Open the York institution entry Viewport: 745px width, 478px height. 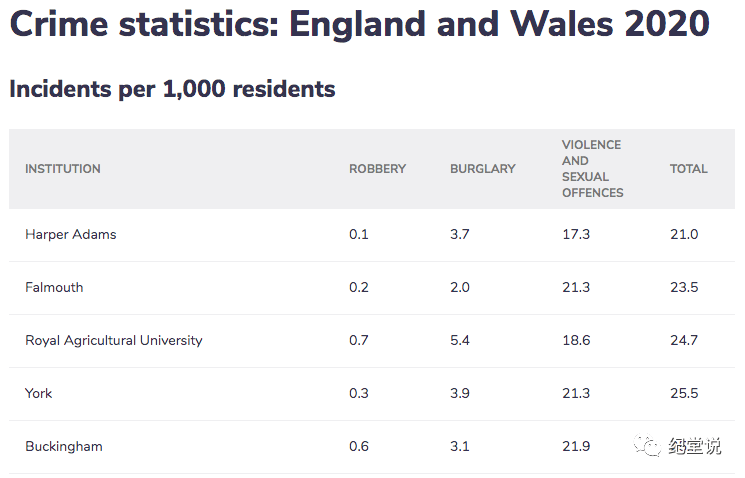39,393
